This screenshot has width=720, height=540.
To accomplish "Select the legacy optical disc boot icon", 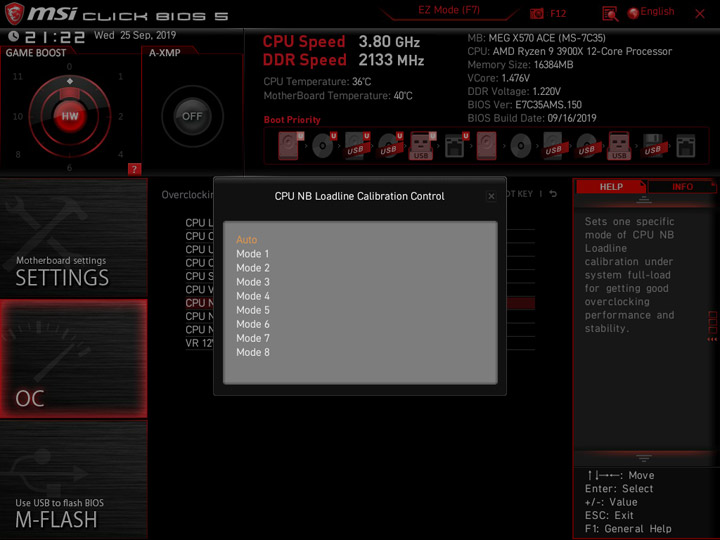I will tap(520, 146).
